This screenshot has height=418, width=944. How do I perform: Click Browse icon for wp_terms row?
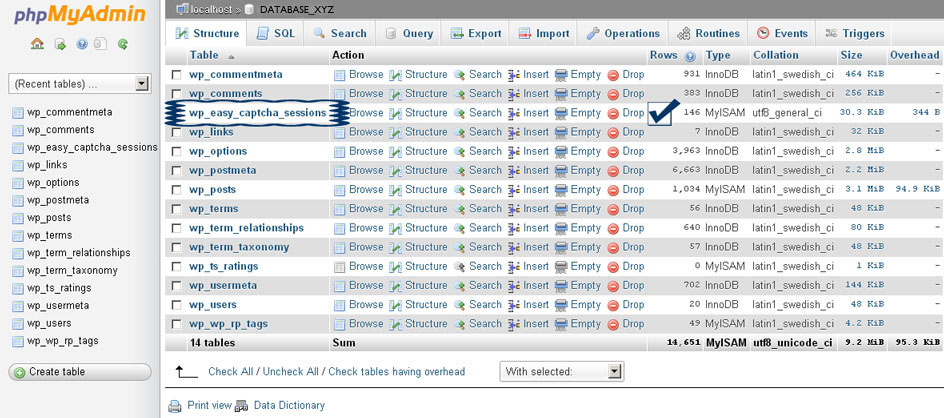pos(340,210)
